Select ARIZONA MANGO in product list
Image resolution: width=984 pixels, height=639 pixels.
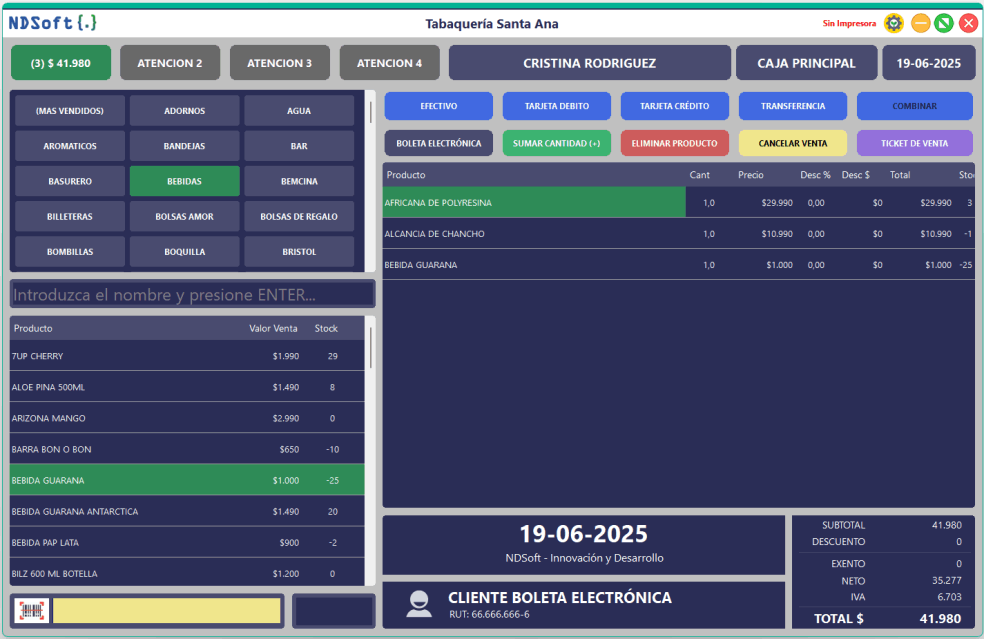(x=49, y=418)
